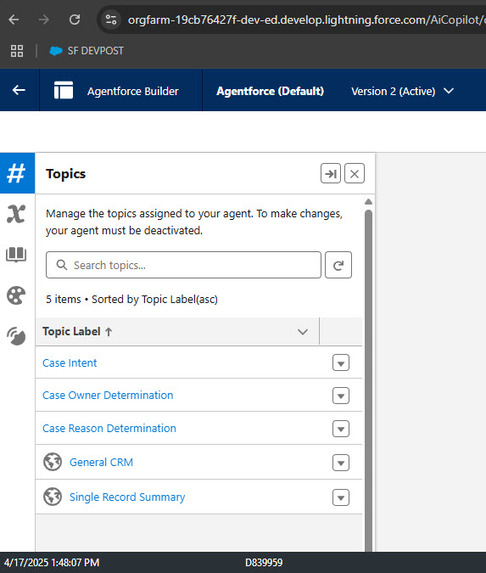Image resolution: width=486 pixels, height=573 pixels.
Task: Go back using Agentforce Builder back arrow
Action: (x=19, y=90)
